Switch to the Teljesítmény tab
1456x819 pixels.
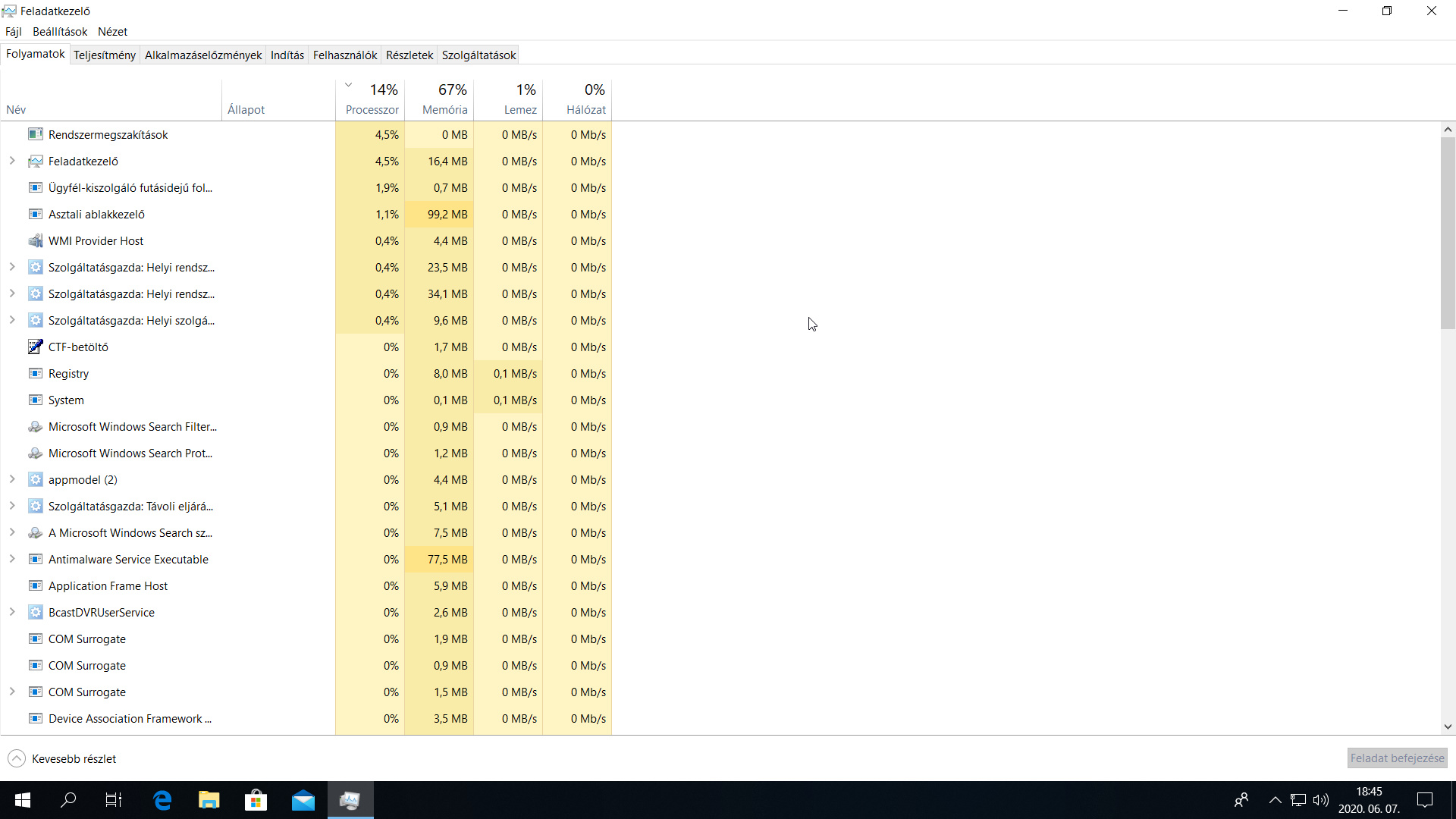coord(105,55)
